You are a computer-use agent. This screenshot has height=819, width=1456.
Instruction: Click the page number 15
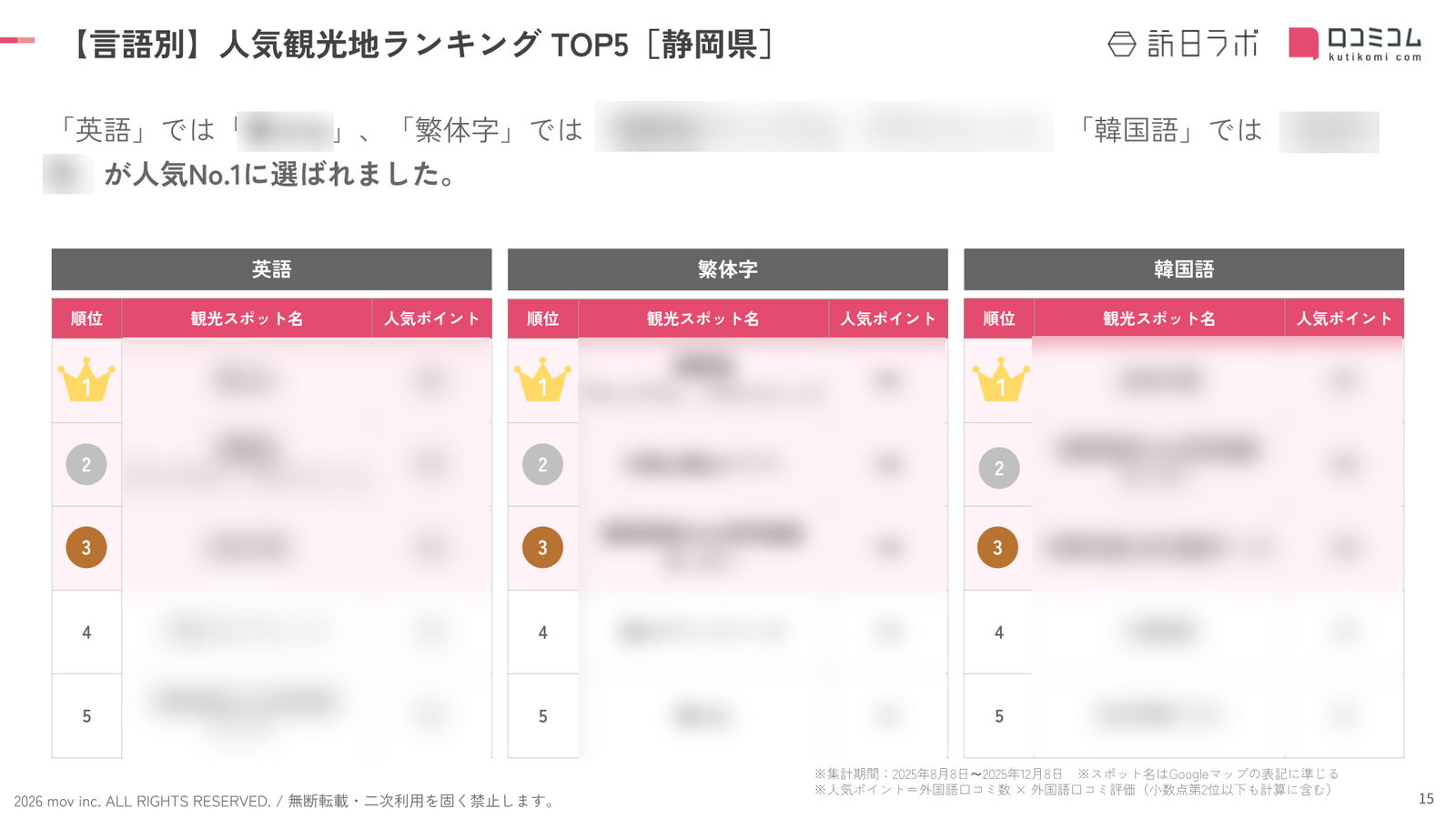1426,799
